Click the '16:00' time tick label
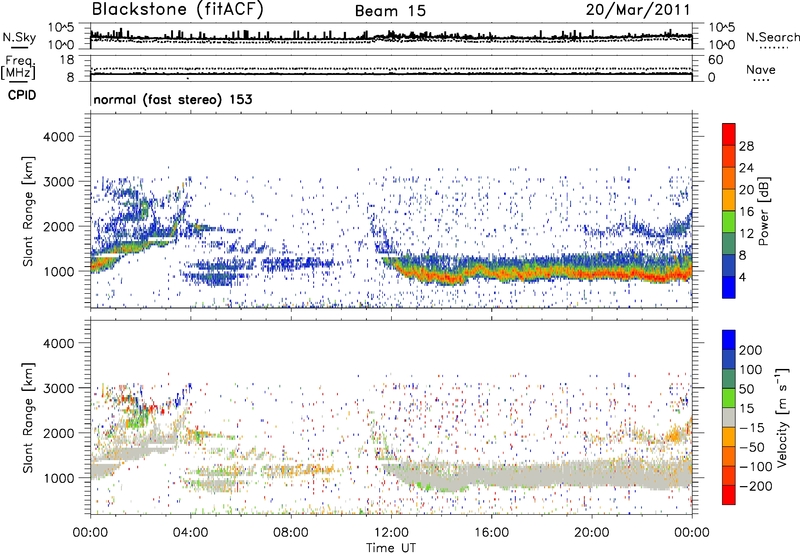Screen dimensions: 800x554 [x=491, y=533]
